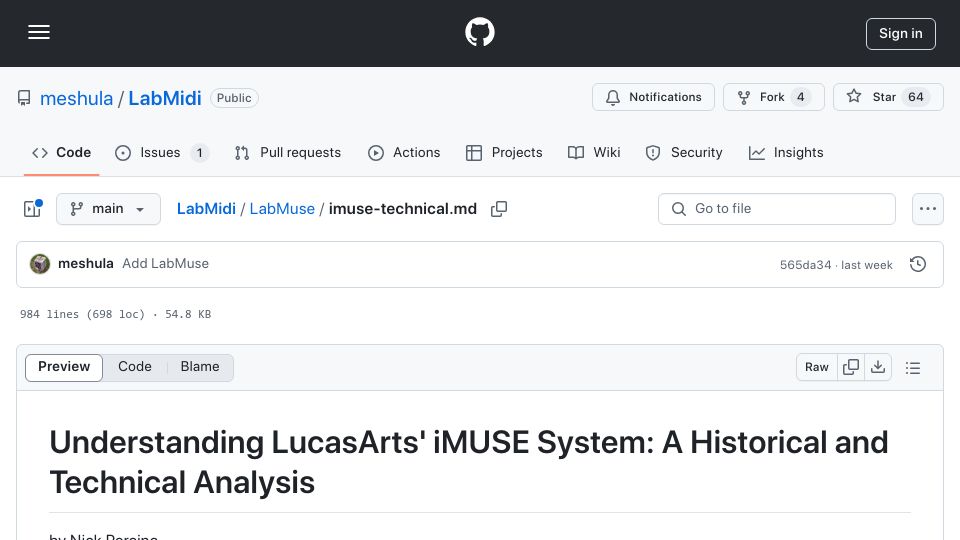
Task: View the fork count 4
Action: pyautogui.click(x=800, y=97)
